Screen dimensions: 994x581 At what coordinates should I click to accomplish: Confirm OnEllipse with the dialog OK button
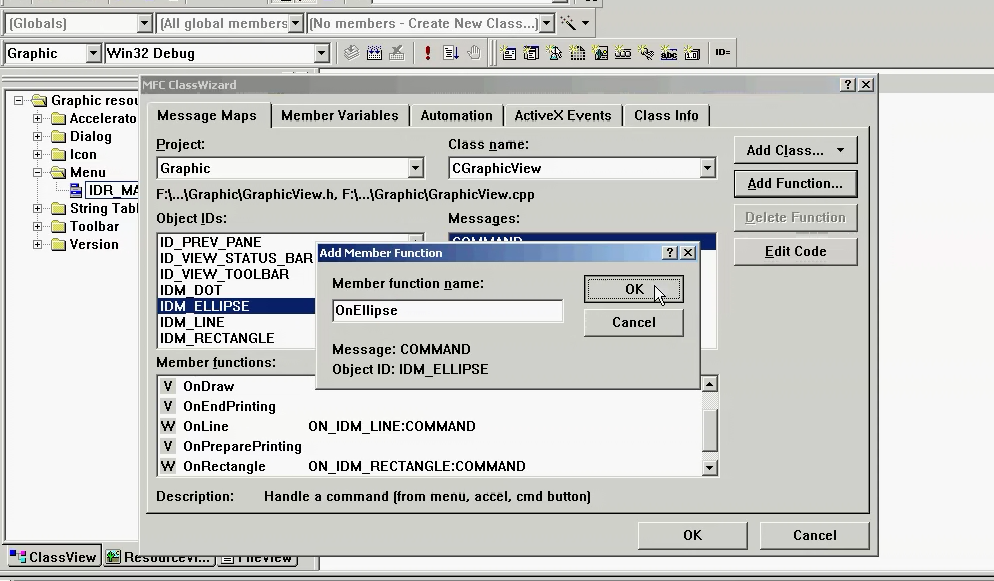coord(634,289)
